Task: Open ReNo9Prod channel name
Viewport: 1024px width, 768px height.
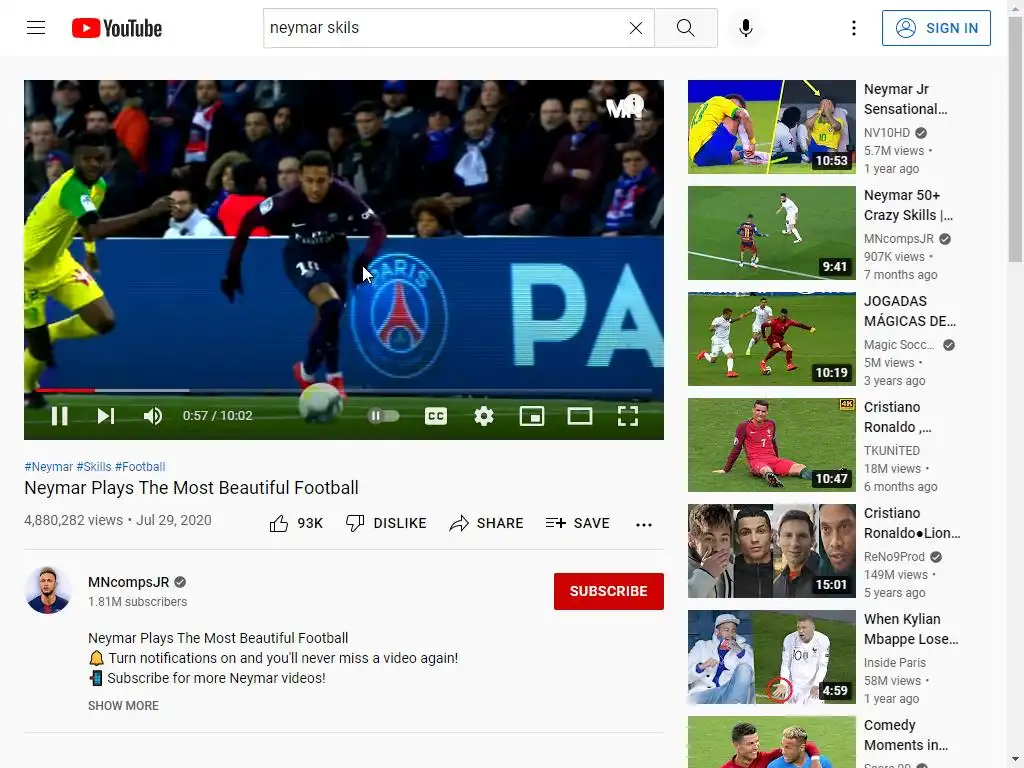Action: tap(894, 557)
